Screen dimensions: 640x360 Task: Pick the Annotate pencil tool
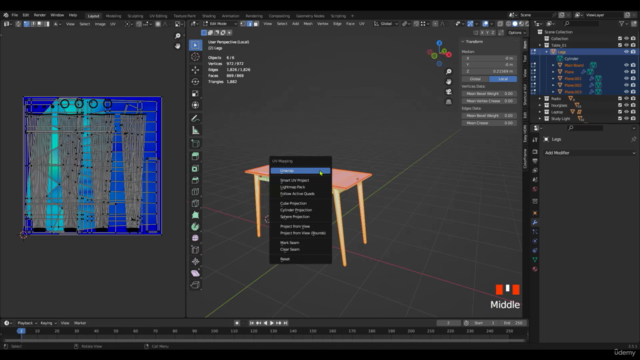click(x=196, y=118)
